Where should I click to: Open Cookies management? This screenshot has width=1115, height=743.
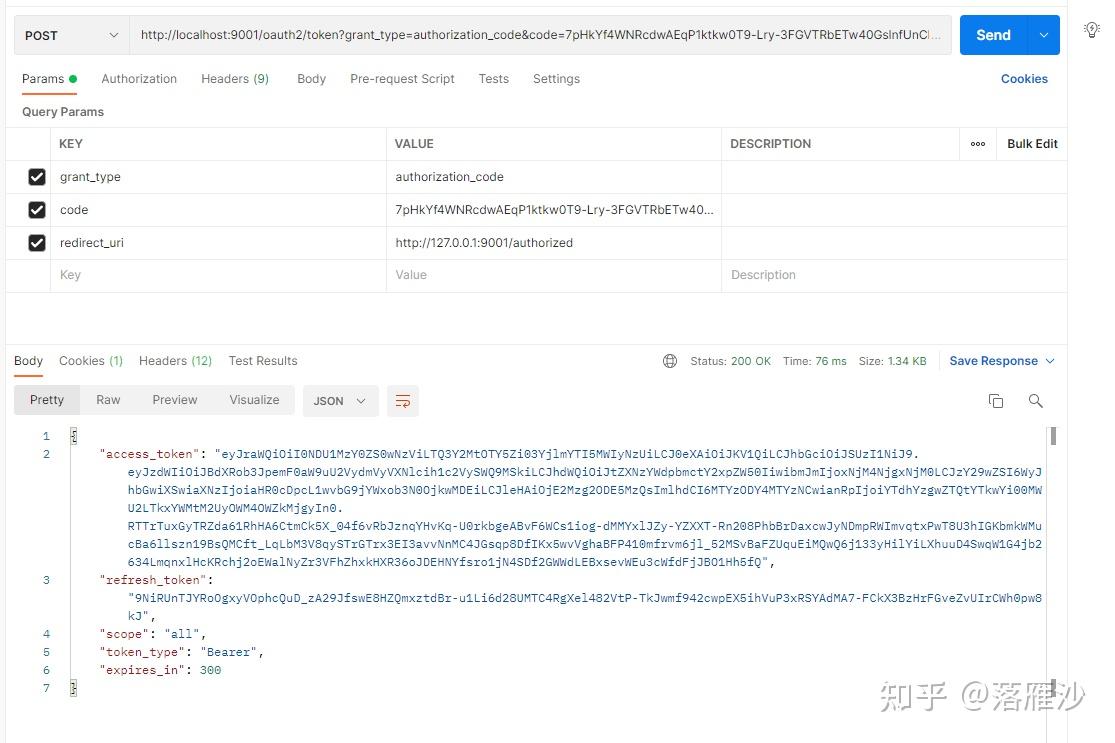pos(1024,78)
